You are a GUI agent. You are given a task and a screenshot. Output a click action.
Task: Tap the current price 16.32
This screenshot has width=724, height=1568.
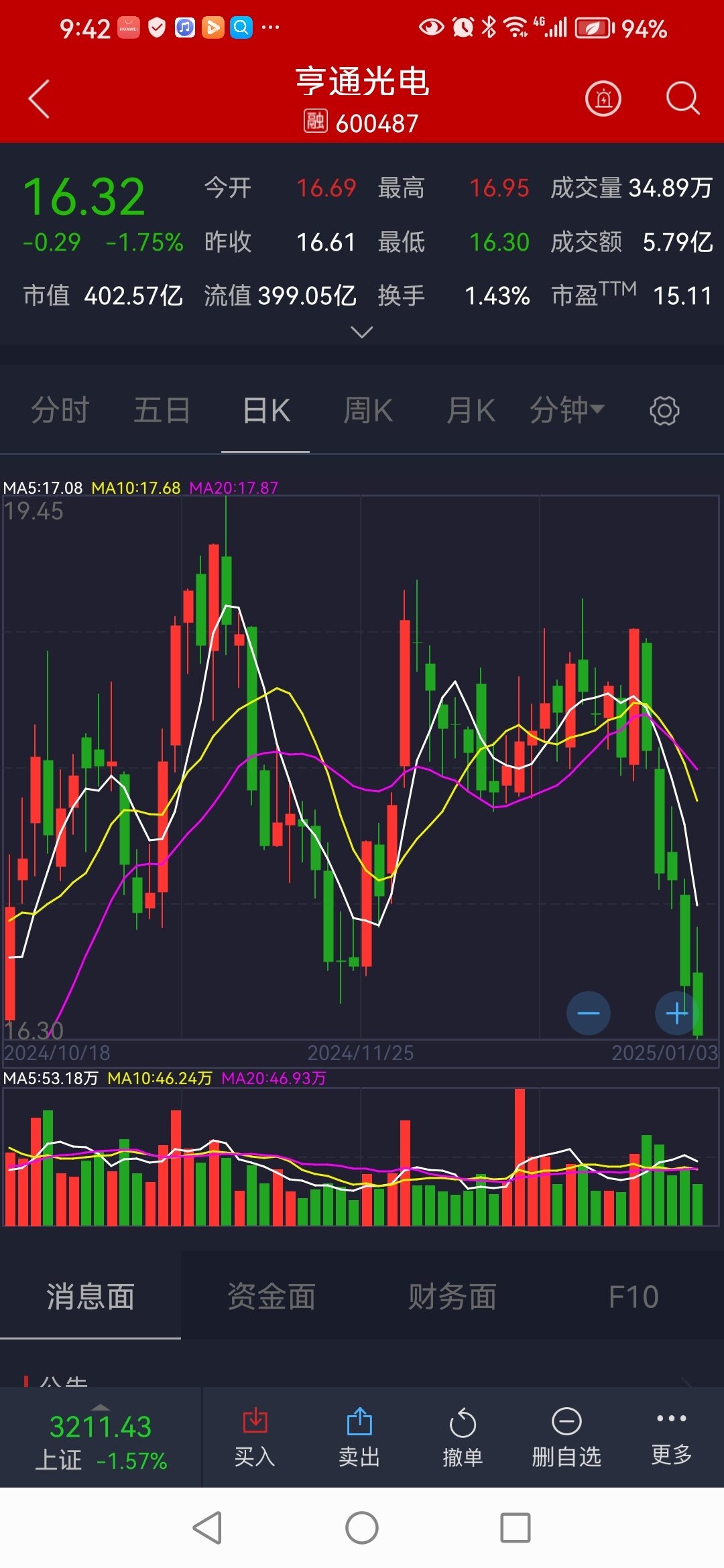tap(84, 197)
